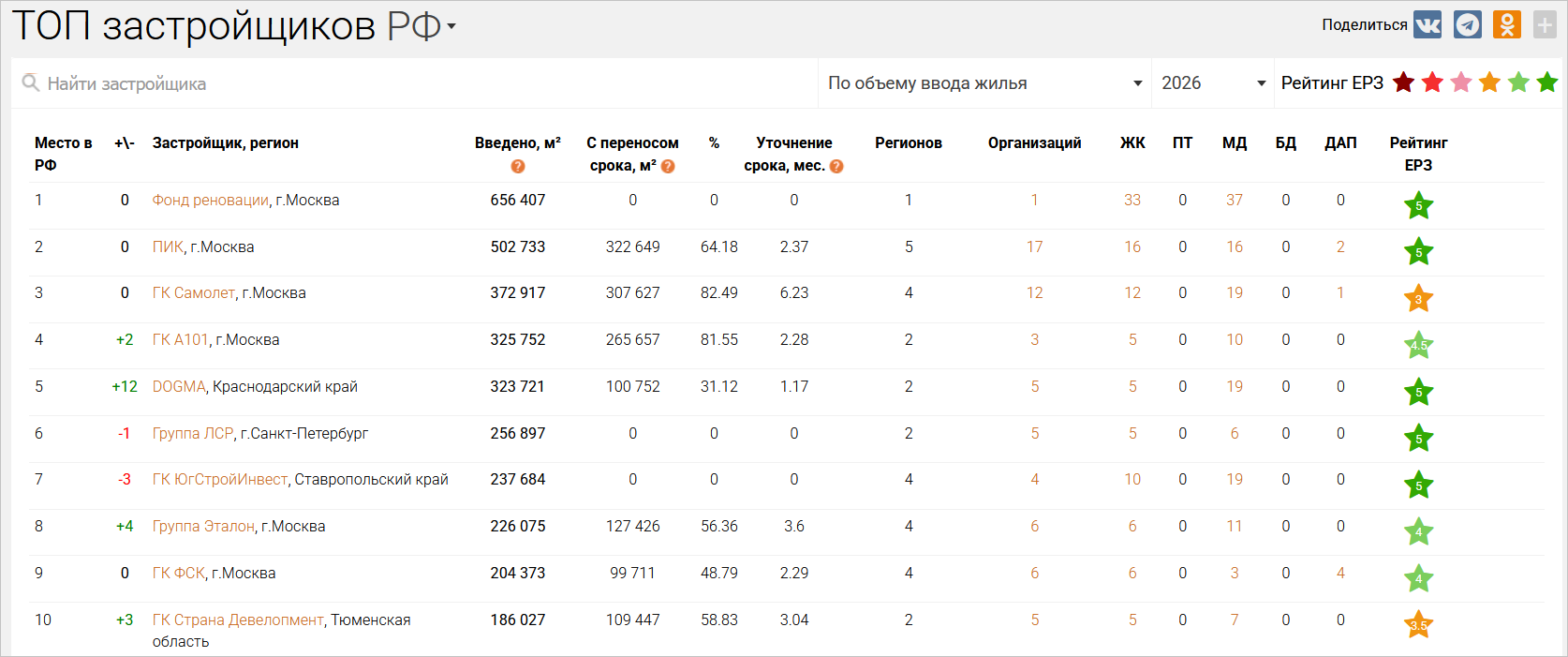Viewport: 1568px width, 657px height.
Task: Click the Поделиться share label
Action: pos(1365,24)
